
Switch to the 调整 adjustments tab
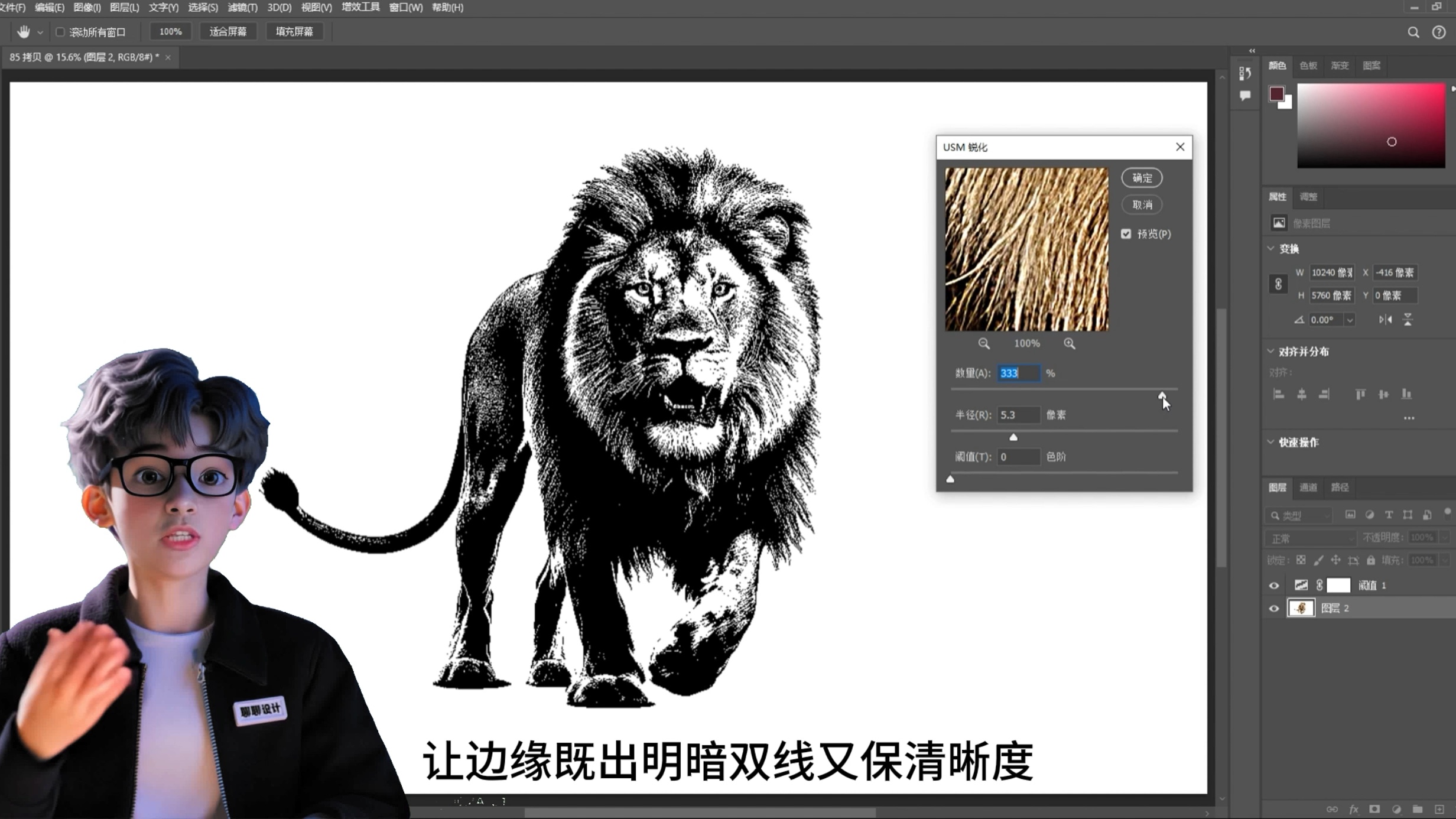(1308, 197)
